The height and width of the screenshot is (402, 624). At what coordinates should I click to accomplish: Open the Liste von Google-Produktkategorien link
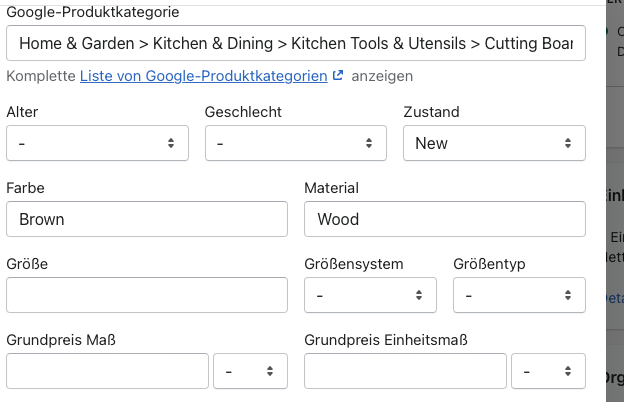pyautogui.click(x=203, y=76)
